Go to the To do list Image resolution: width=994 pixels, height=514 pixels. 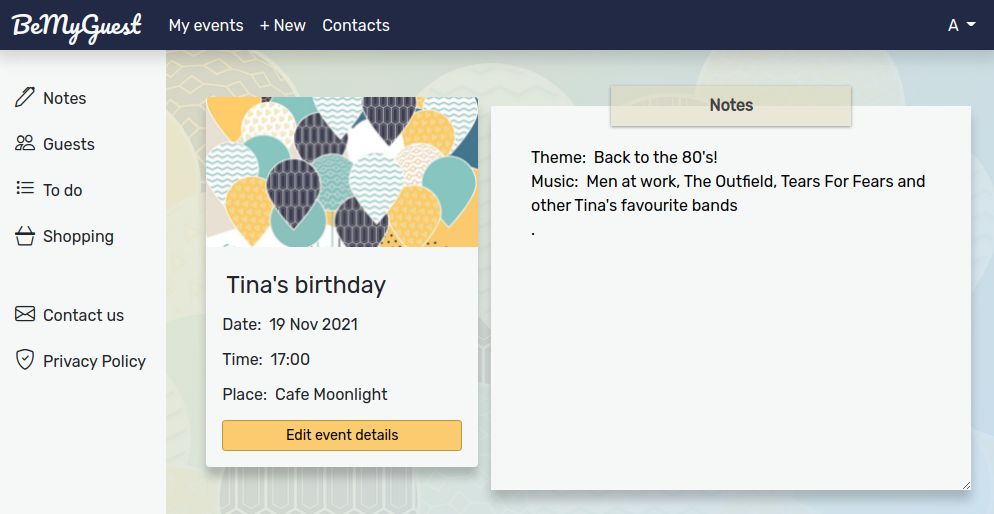pyautogui.click(x=49, y=190)
